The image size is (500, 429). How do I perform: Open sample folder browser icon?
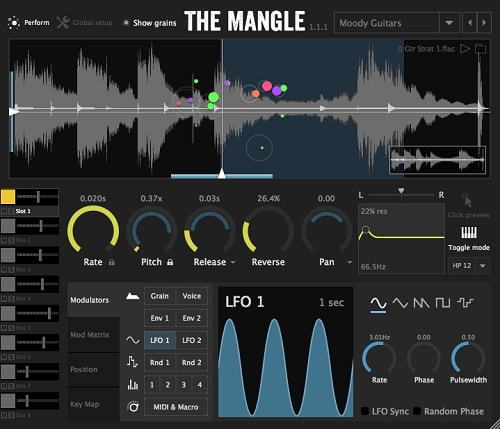[x=480, y=49]
